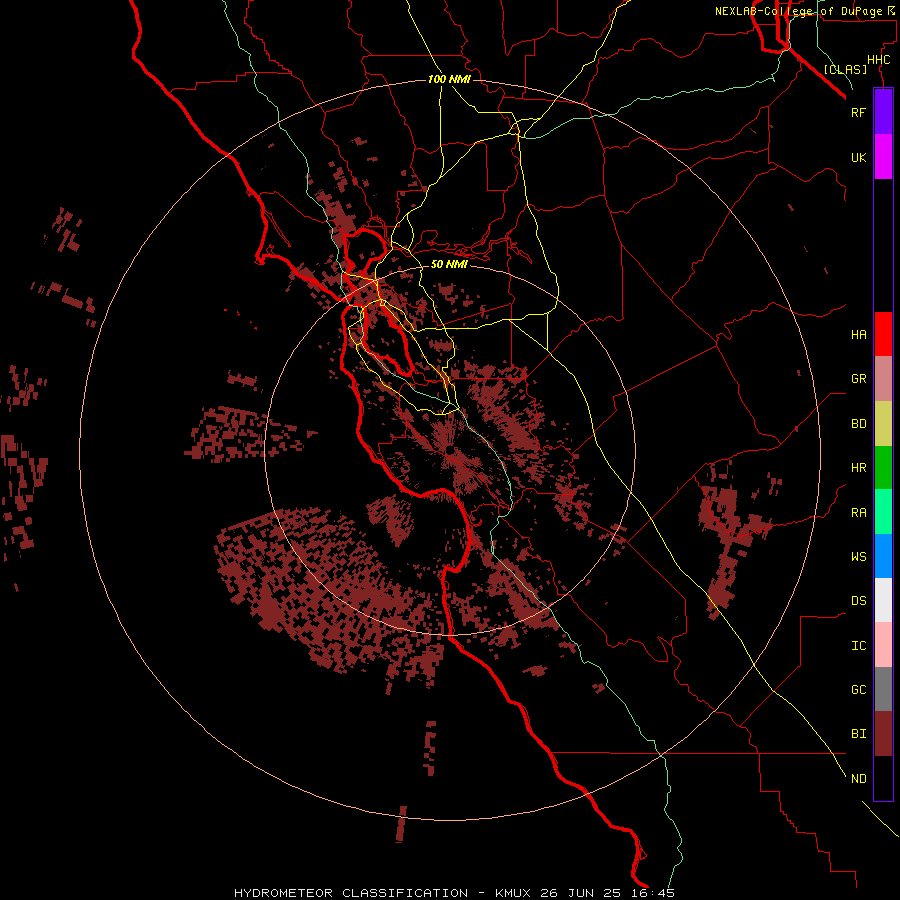Click the RA light green legend swatch
Screen dimensions: 900x900
tap(883, 512)
